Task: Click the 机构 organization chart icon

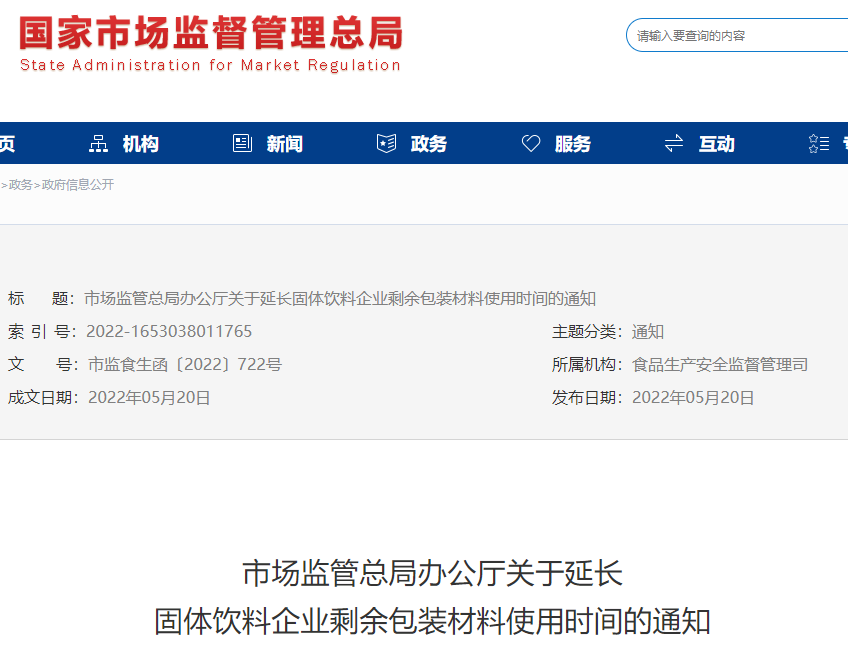Action: tap(98, 144)
